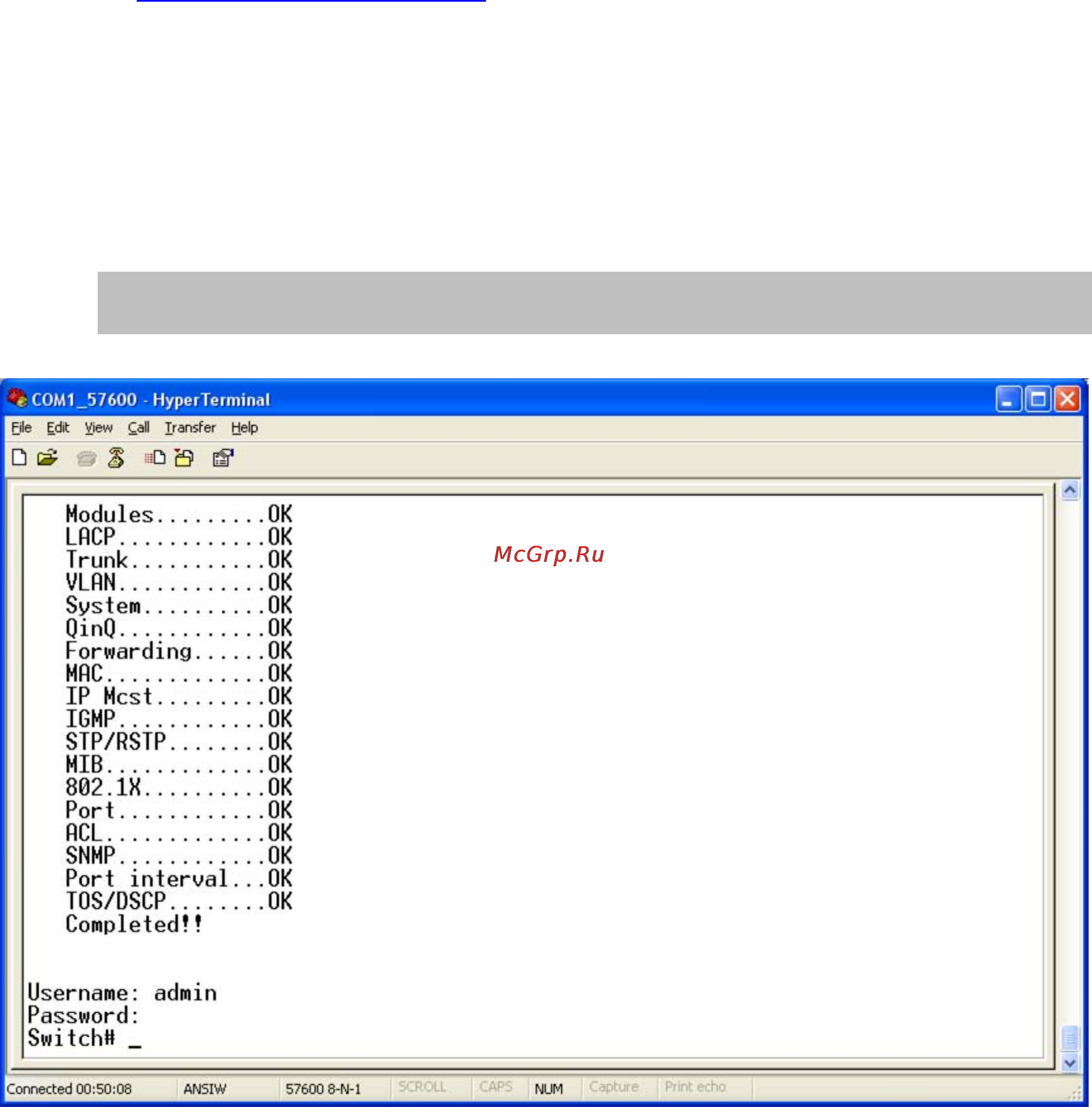
Task: Click the HyperTerminal title bar app icon
Action: click(17, 398)
